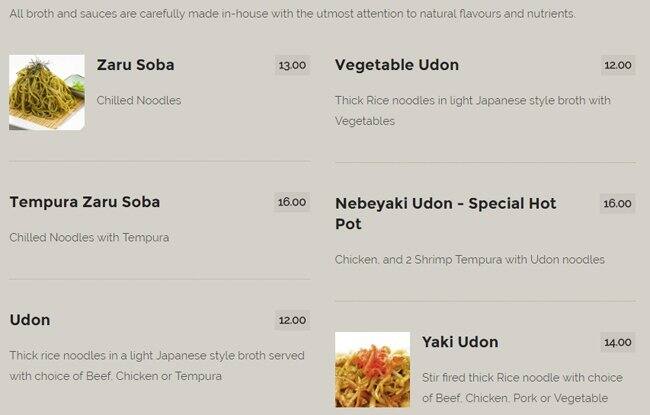Image resolution: width=650 pixels, height=415 pixels.
Task: Click the in-house broth and sauces note
Action: [x=292, y=15]
